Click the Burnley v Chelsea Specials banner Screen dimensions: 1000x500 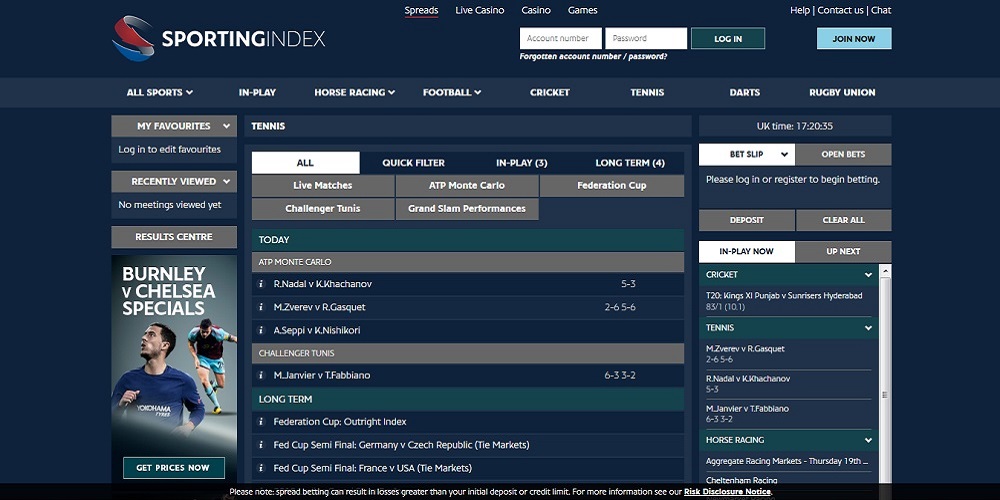pos(173,370)
